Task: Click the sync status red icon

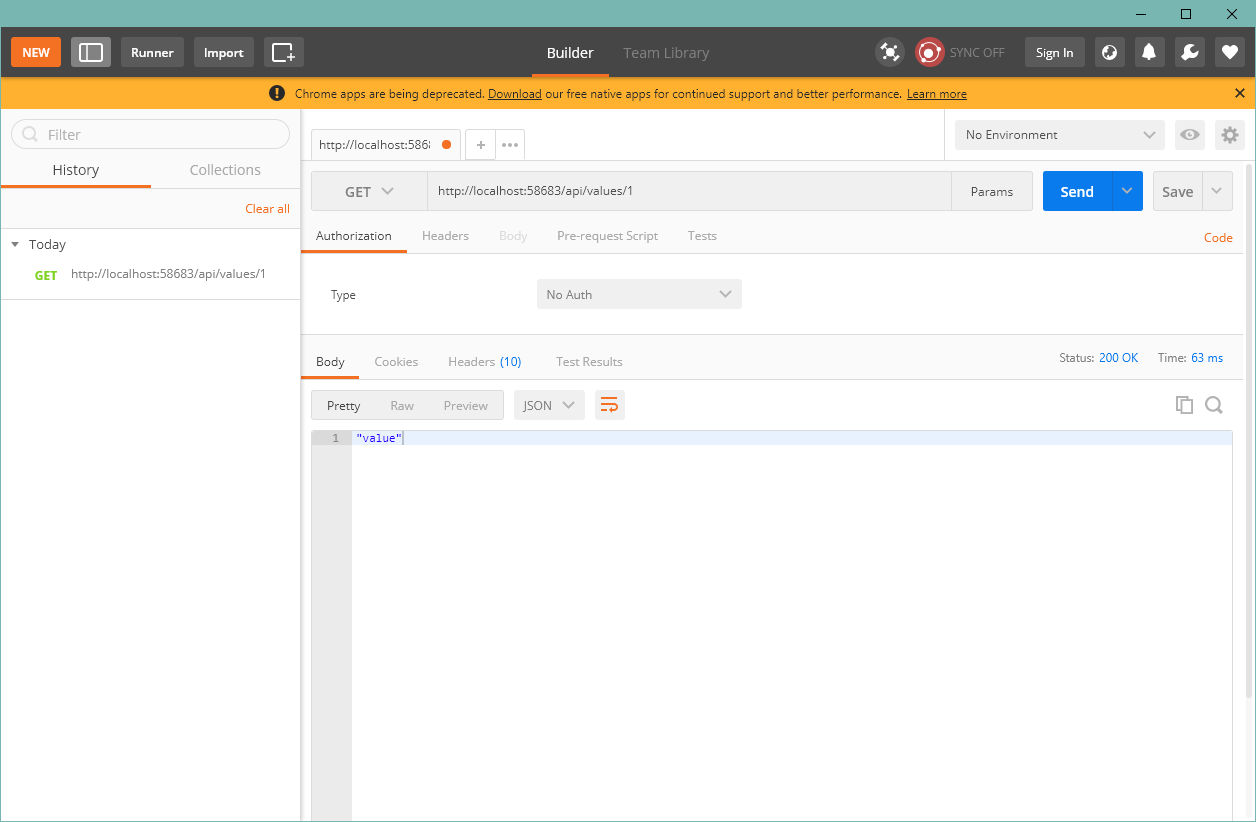Action: click(x=930, y=52)
